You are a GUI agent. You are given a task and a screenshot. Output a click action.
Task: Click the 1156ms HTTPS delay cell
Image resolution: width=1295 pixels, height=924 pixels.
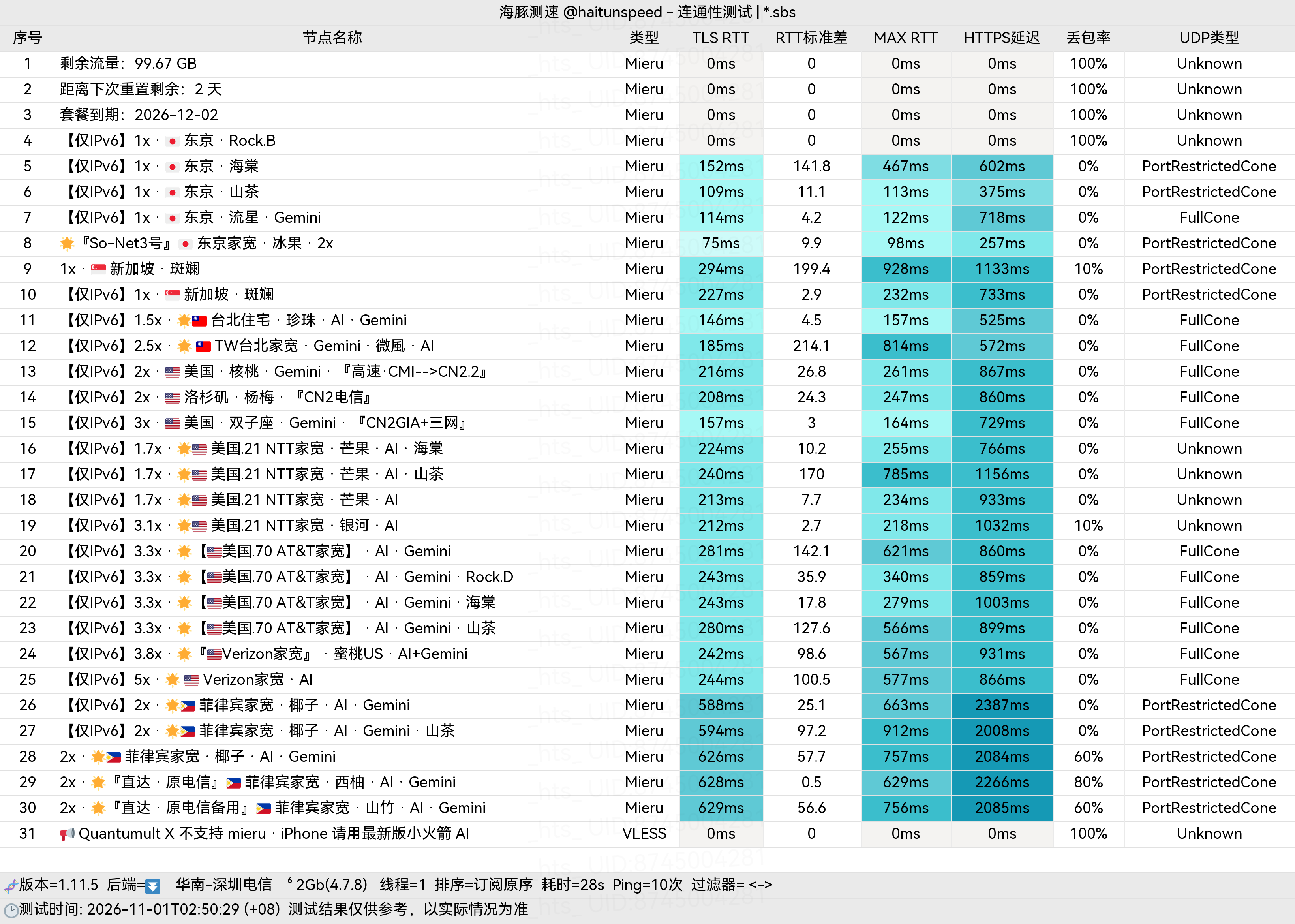1002,475
